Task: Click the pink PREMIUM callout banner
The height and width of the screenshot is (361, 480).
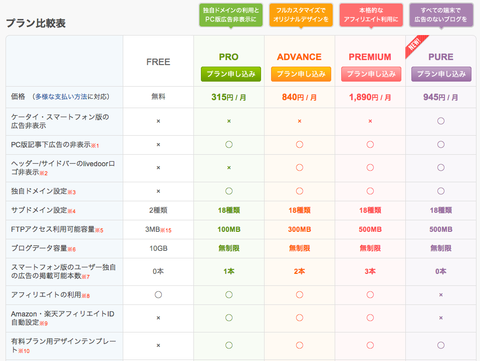Action: coord(371,15)
